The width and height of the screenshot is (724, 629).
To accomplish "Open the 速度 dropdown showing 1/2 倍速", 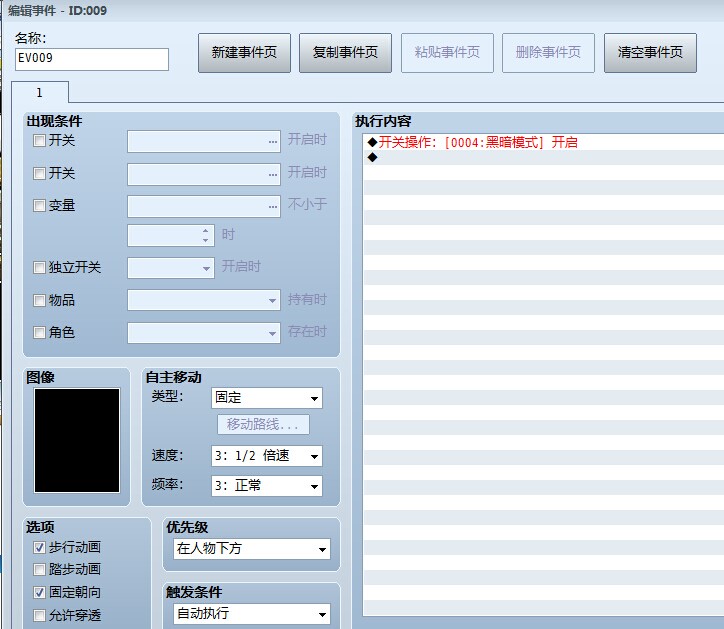I will click(266, 456).
